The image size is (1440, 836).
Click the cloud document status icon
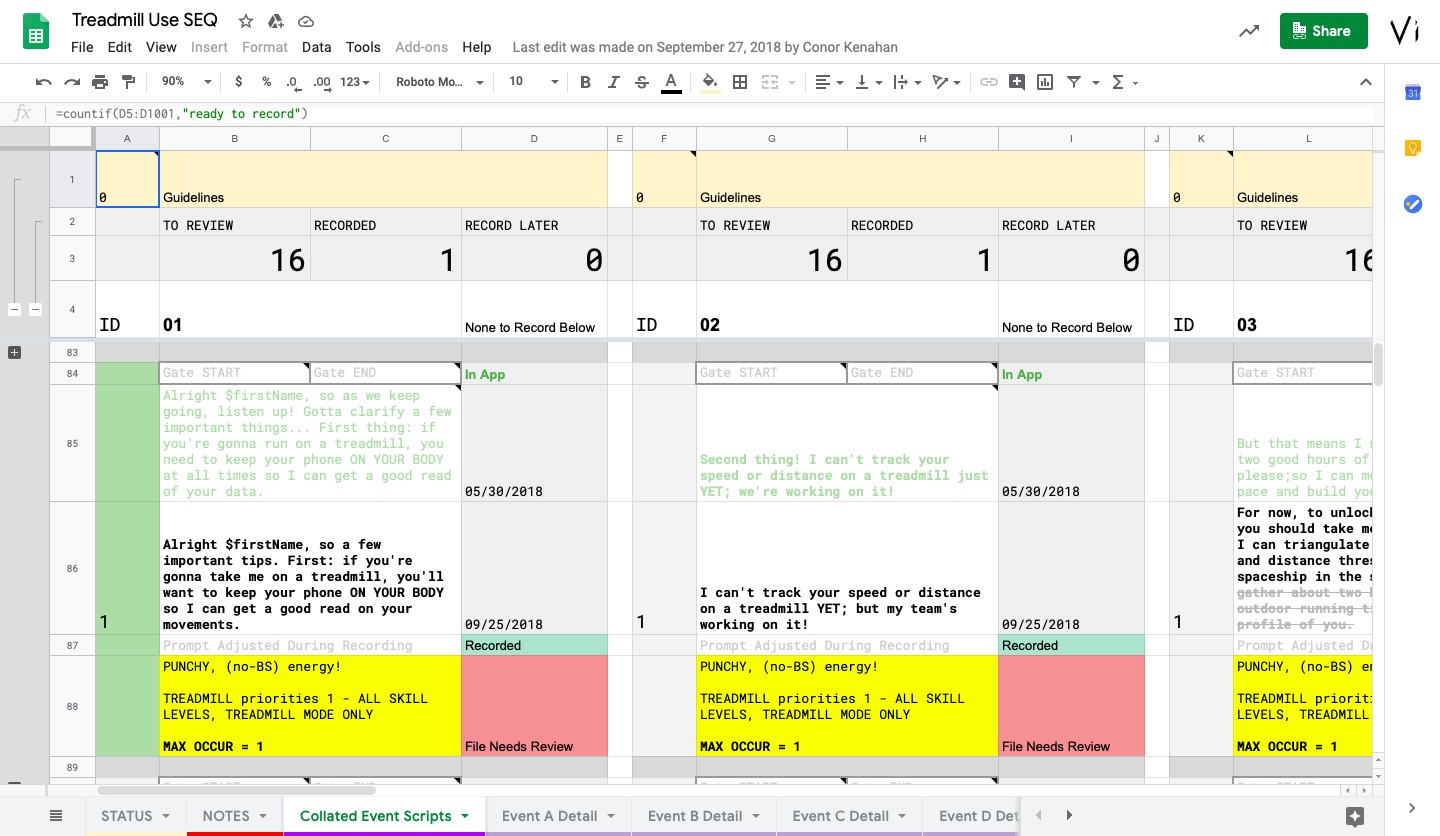coord(306,21)
